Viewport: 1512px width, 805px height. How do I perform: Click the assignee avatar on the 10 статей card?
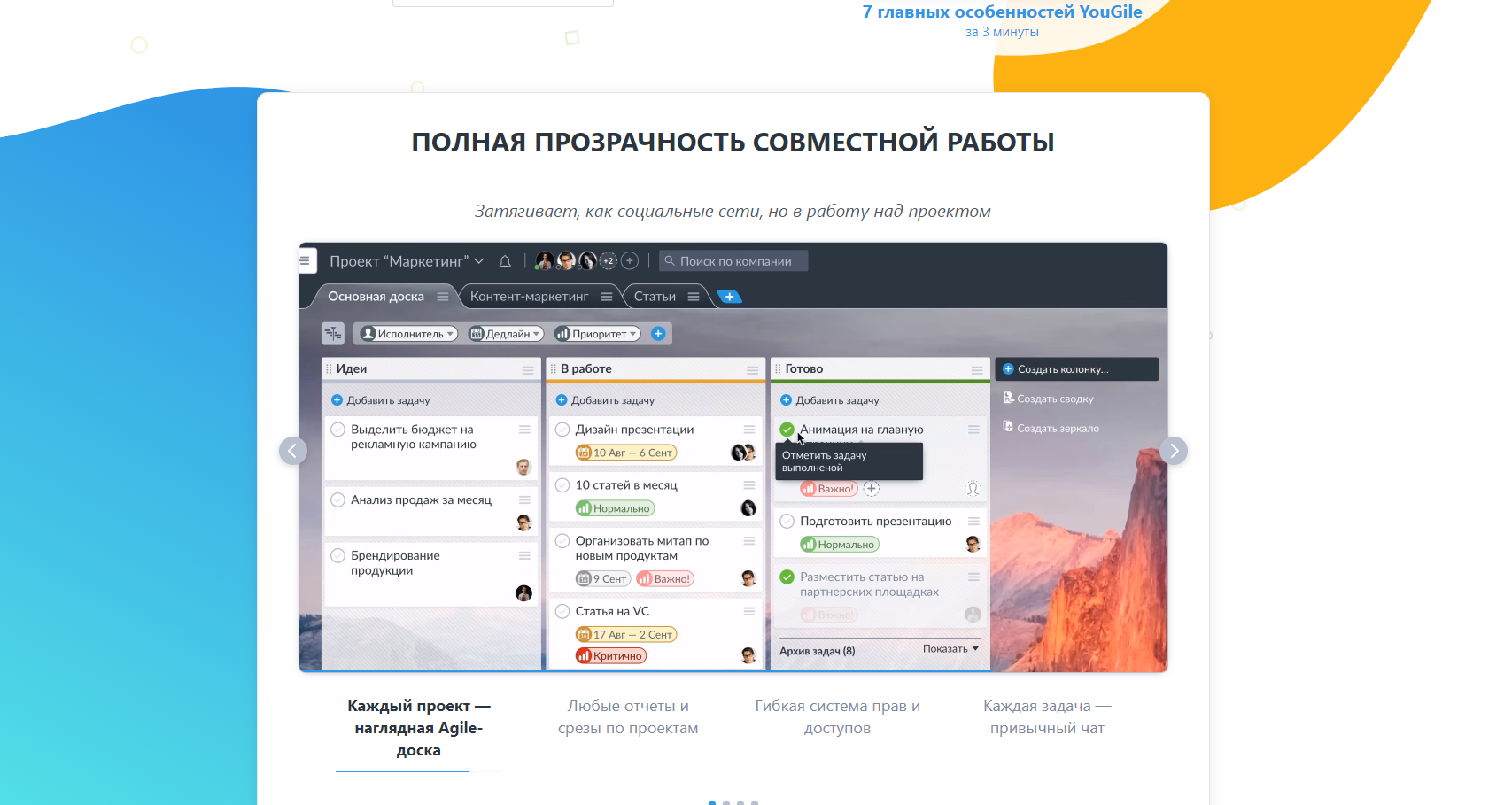coord(748,508)
